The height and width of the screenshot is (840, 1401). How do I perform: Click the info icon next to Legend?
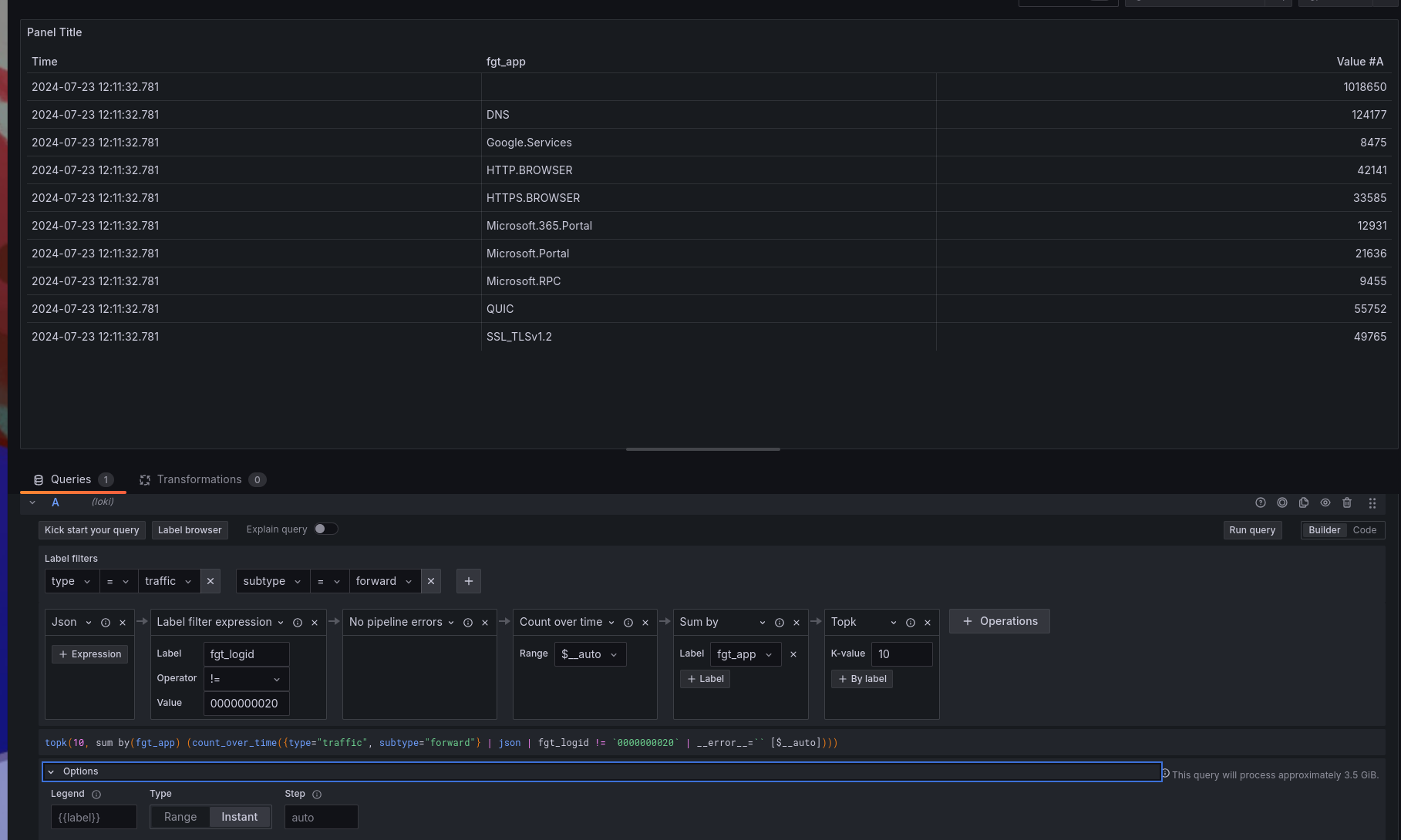(96, 794)
